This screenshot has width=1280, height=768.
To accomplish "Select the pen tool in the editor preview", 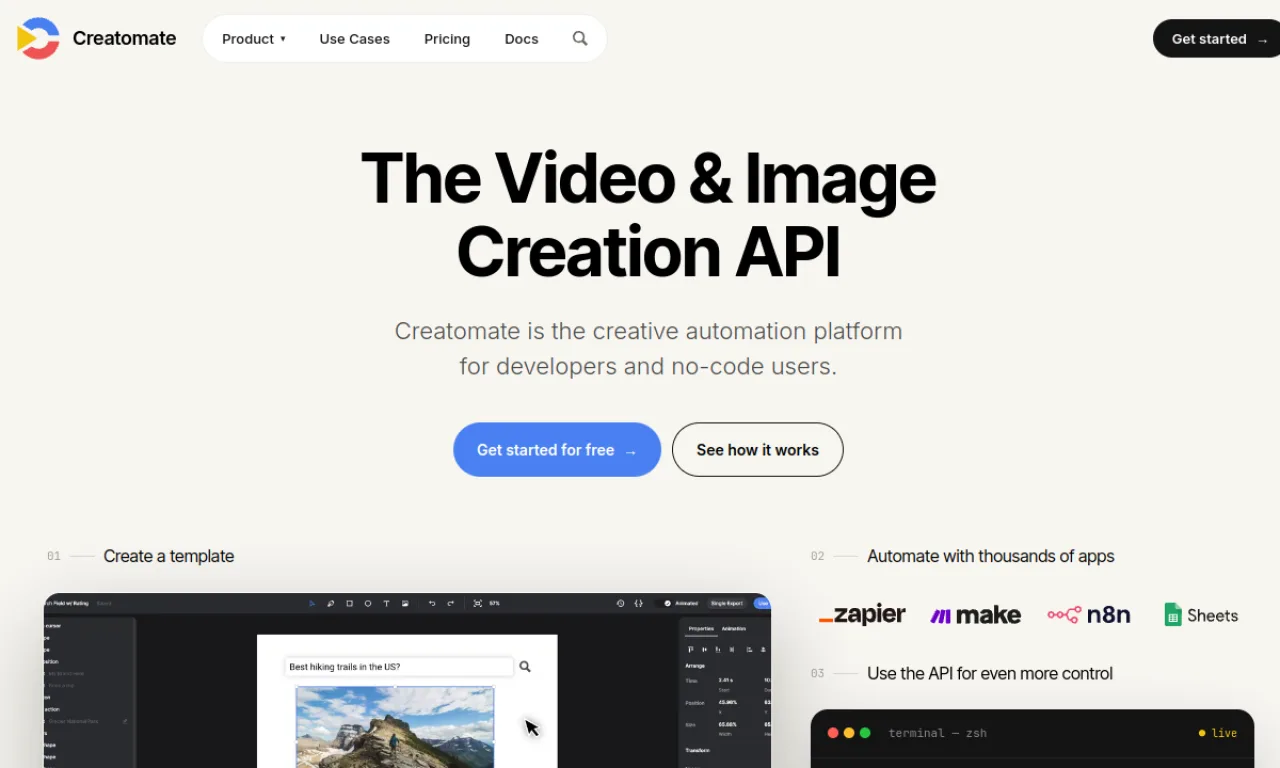I will click(331, 603).
